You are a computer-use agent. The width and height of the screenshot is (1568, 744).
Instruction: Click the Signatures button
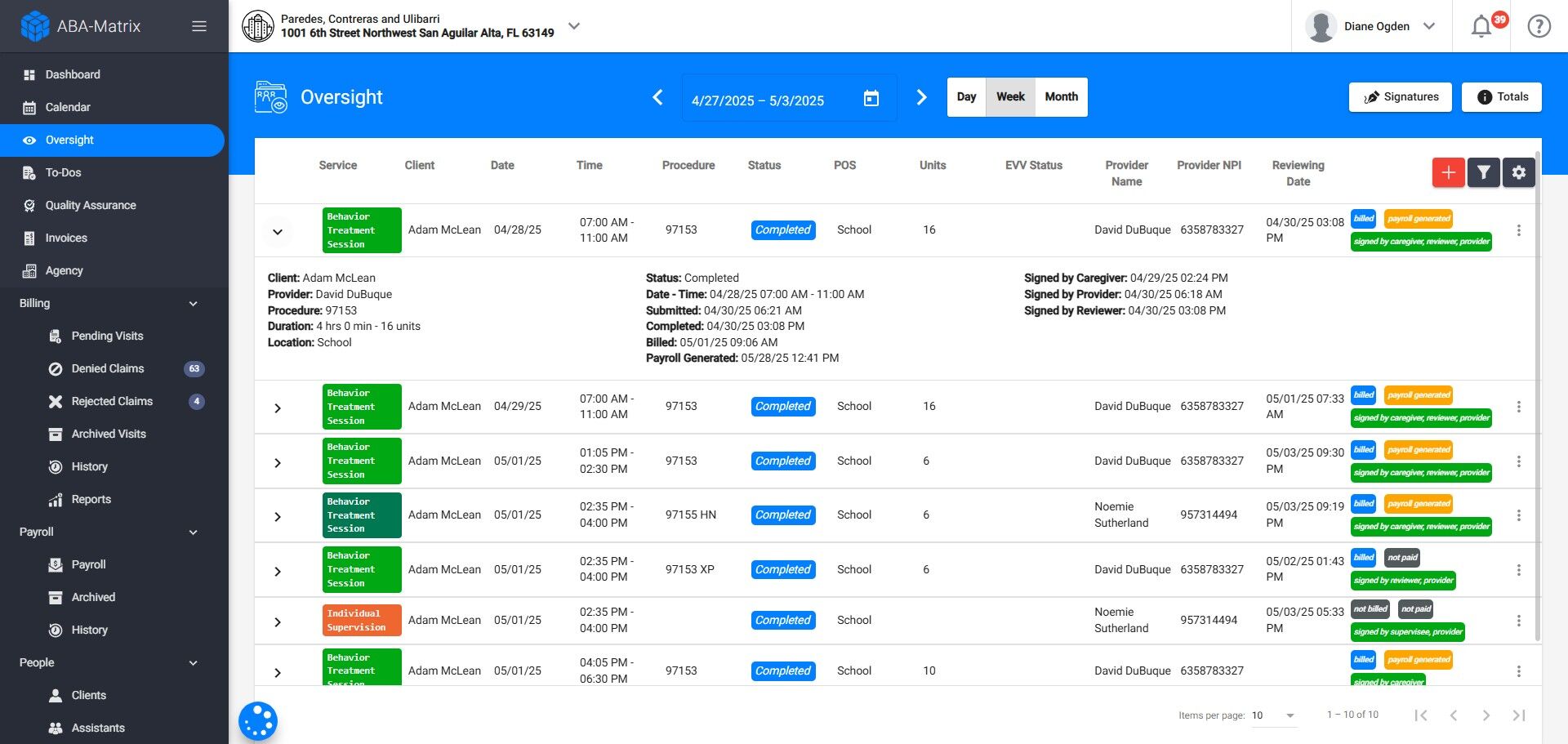1400,96
